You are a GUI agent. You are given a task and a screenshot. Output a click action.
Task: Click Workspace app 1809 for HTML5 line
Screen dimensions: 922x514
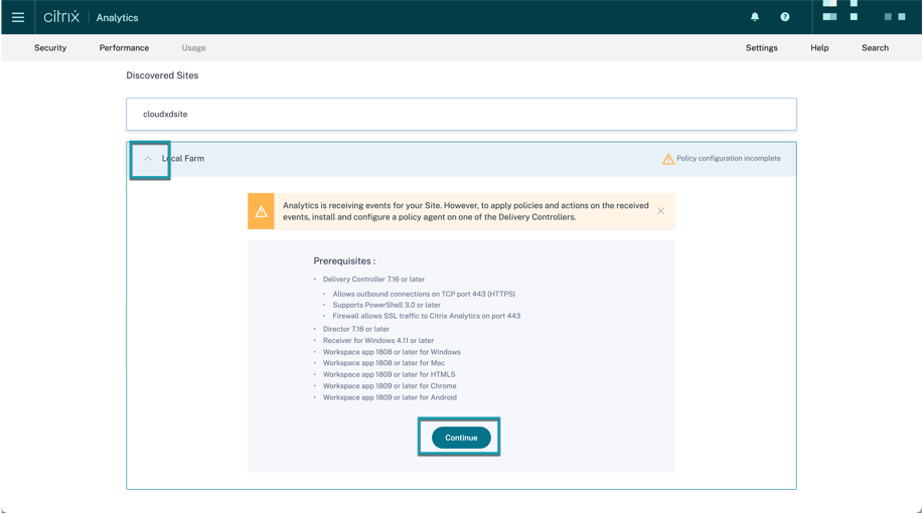389,374
